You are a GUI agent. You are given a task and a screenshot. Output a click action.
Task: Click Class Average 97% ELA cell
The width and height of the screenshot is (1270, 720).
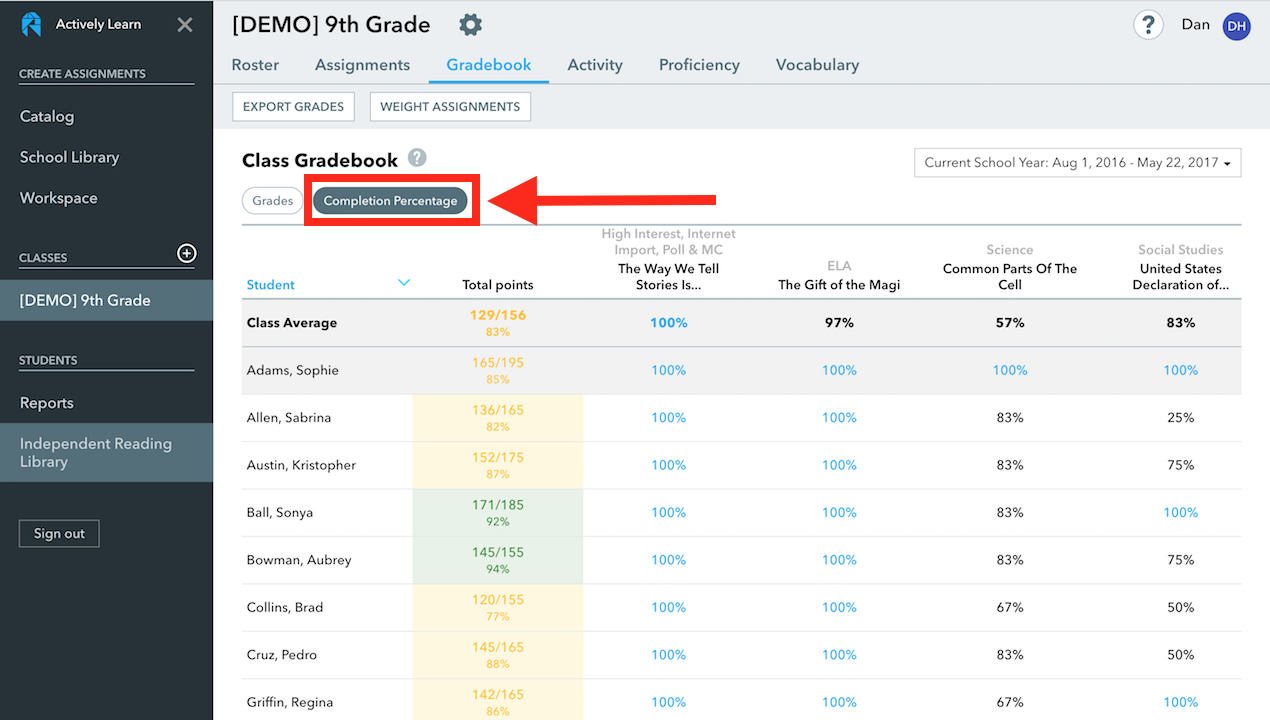[839, 323]
